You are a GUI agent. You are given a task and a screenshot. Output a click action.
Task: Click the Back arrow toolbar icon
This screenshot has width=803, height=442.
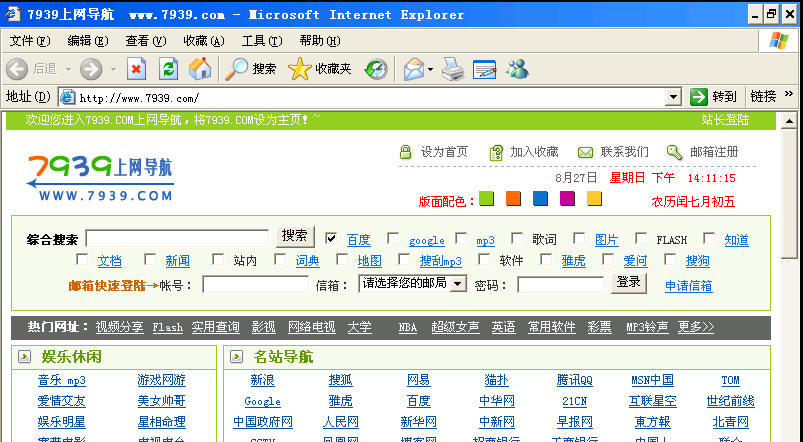click(16, 69)
